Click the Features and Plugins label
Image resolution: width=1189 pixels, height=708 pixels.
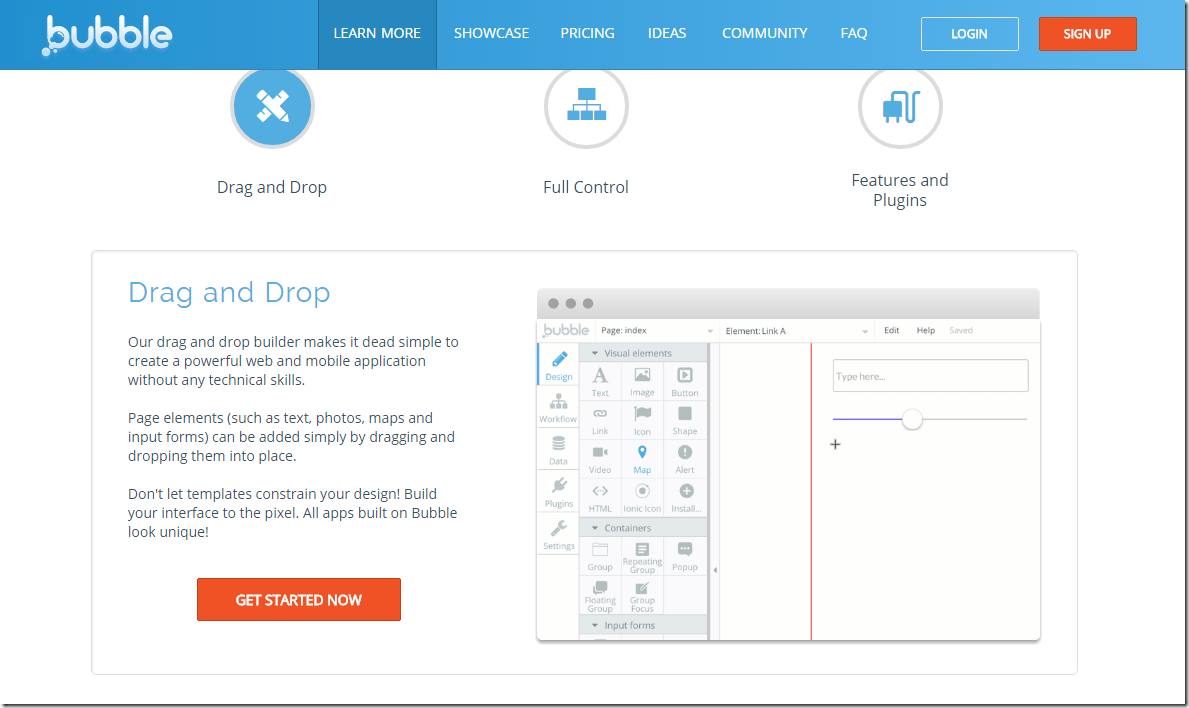tap(900, 190)
